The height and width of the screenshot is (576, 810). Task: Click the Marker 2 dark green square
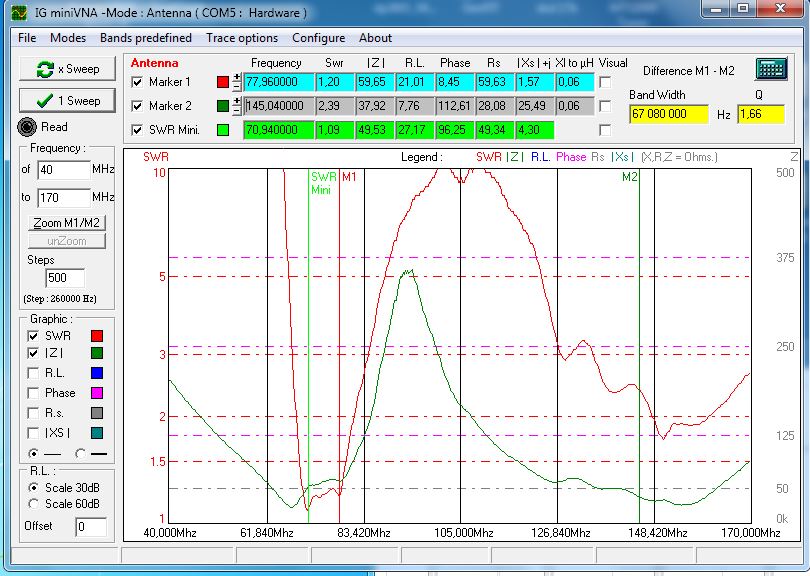click(222, 106)
